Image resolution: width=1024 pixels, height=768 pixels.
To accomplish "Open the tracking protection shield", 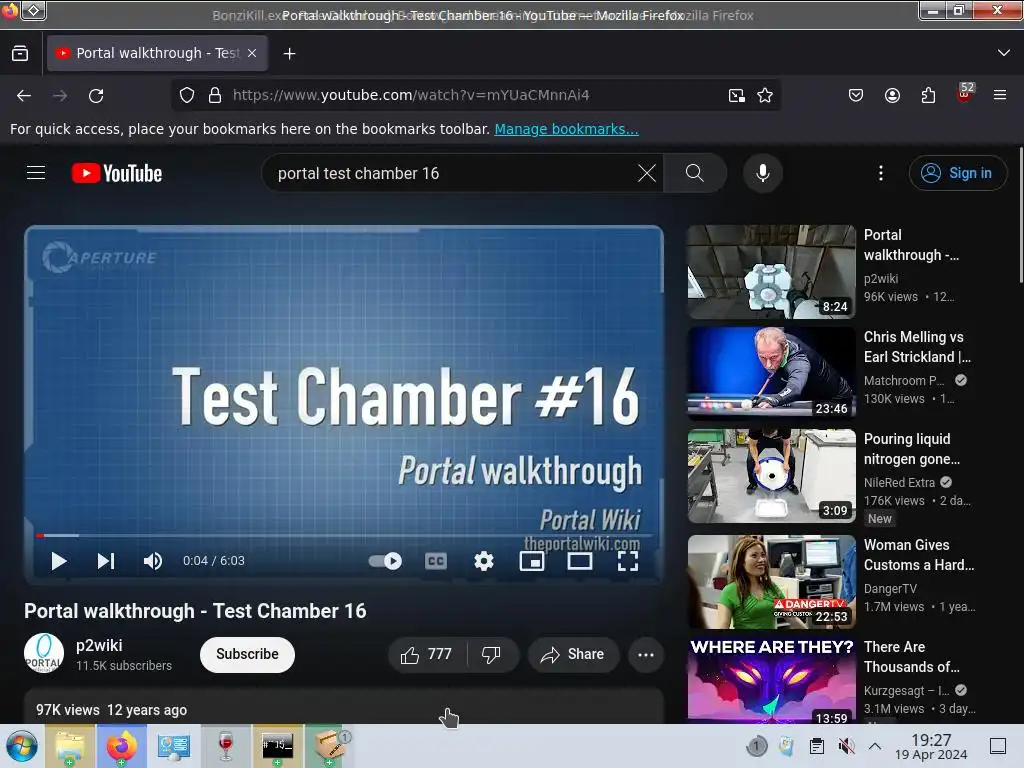I will pos(187,95).
